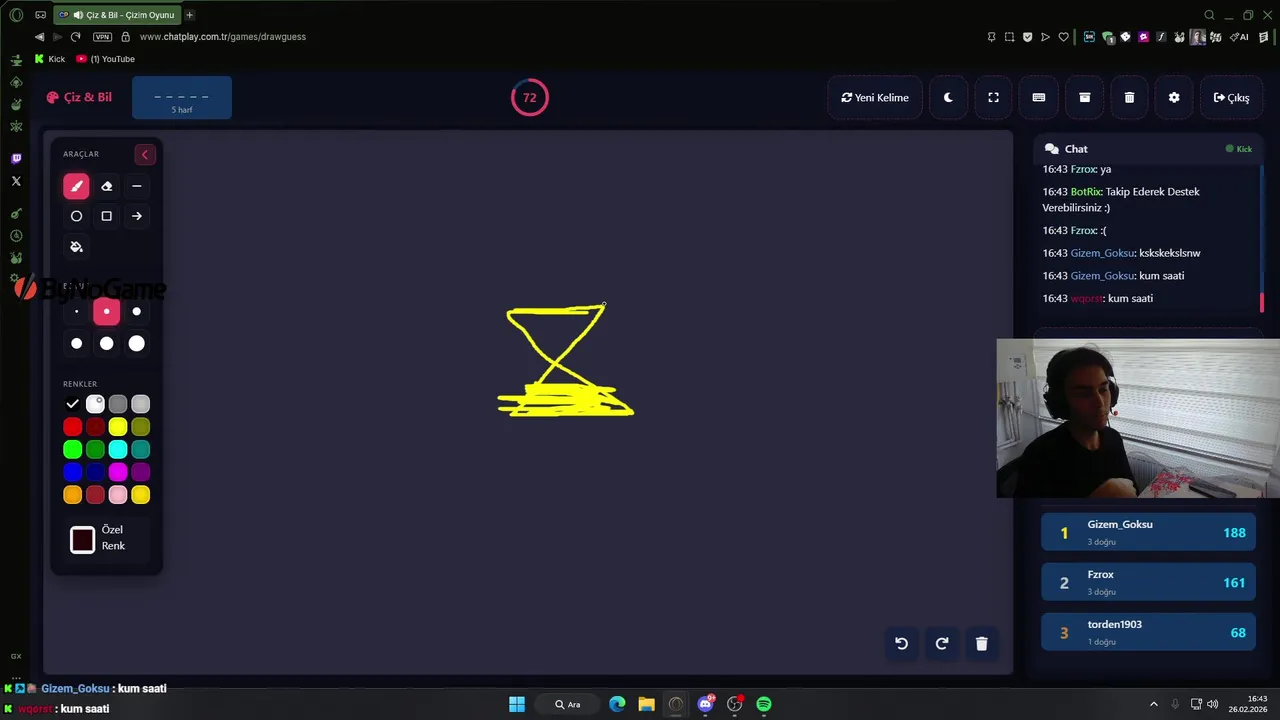The height and width of the screenshot is (720, 1280).
Task: Open File Explorer from taskbar
Action: tap(646, 704)
